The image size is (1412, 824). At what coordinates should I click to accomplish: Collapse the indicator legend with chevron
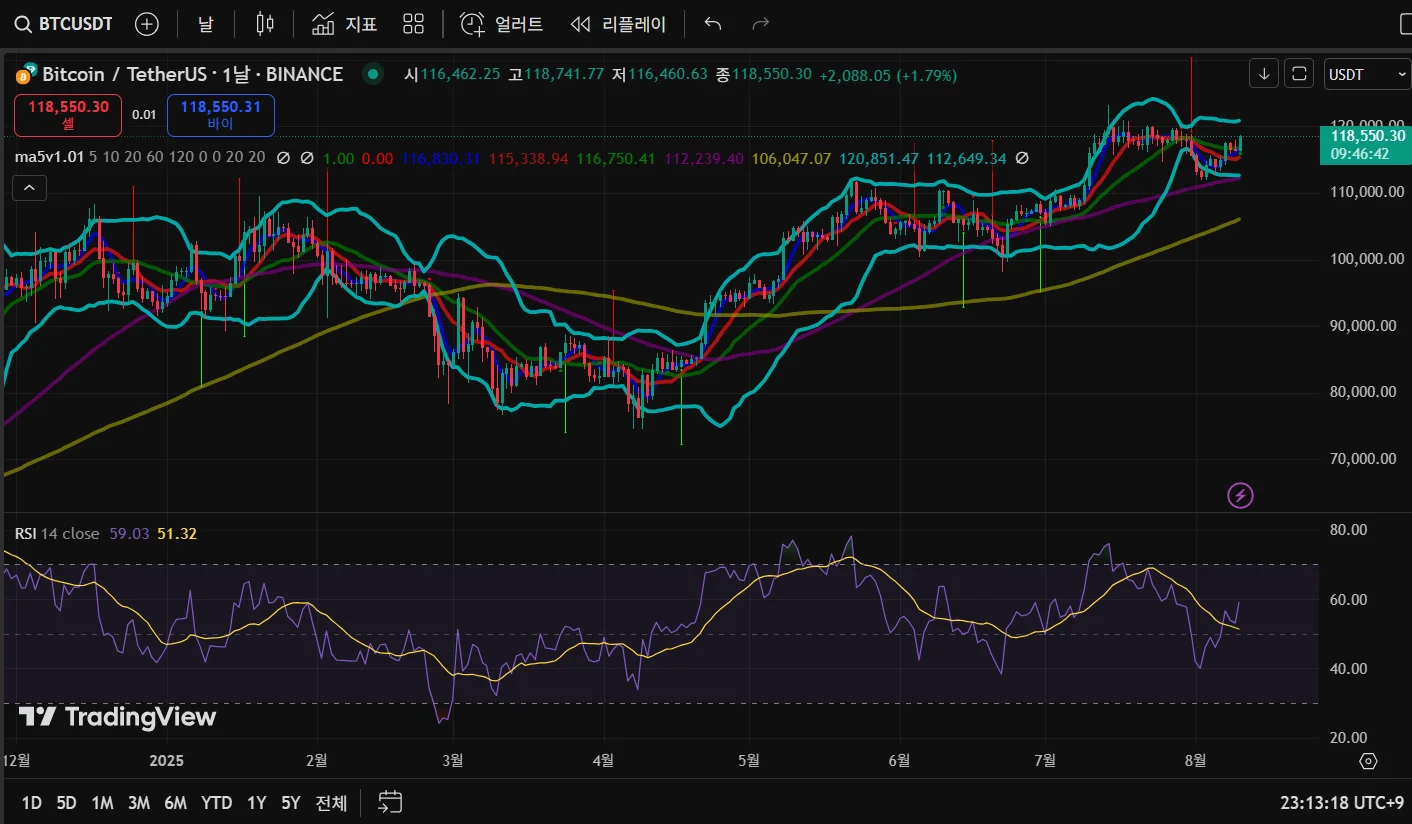point(30,188)
